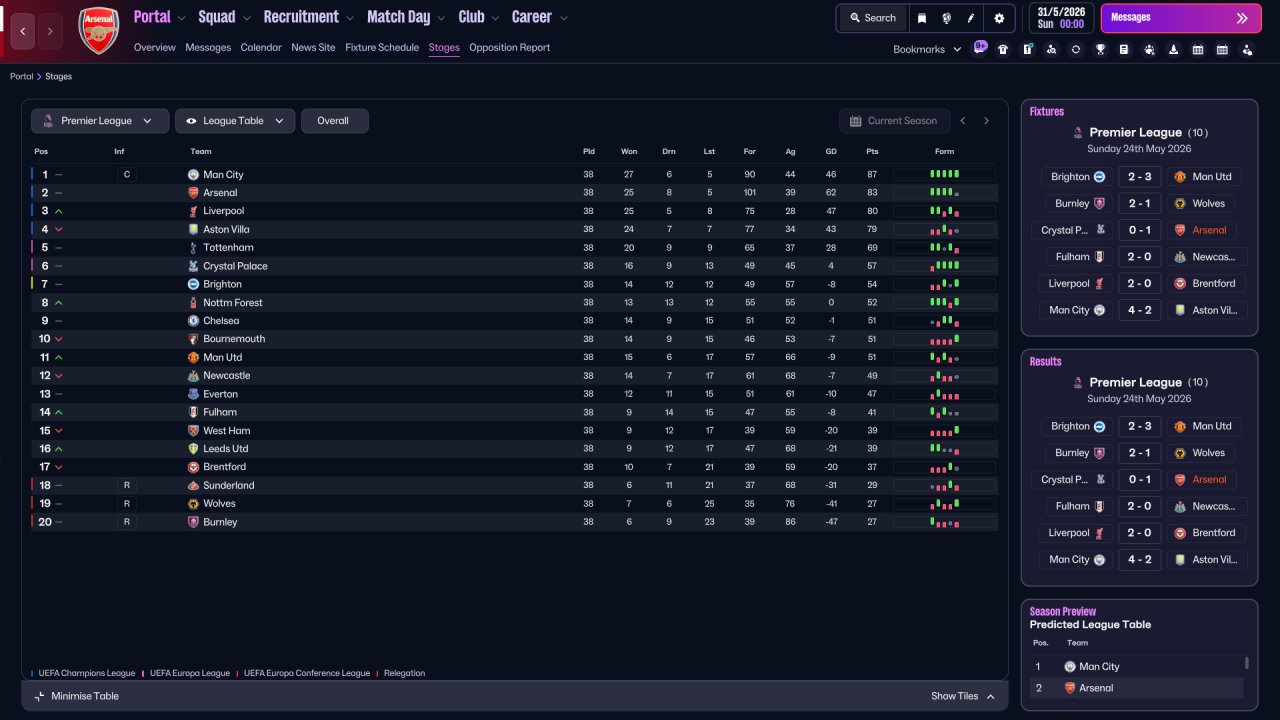Open the shirt squad bookmark icon

1003,49
